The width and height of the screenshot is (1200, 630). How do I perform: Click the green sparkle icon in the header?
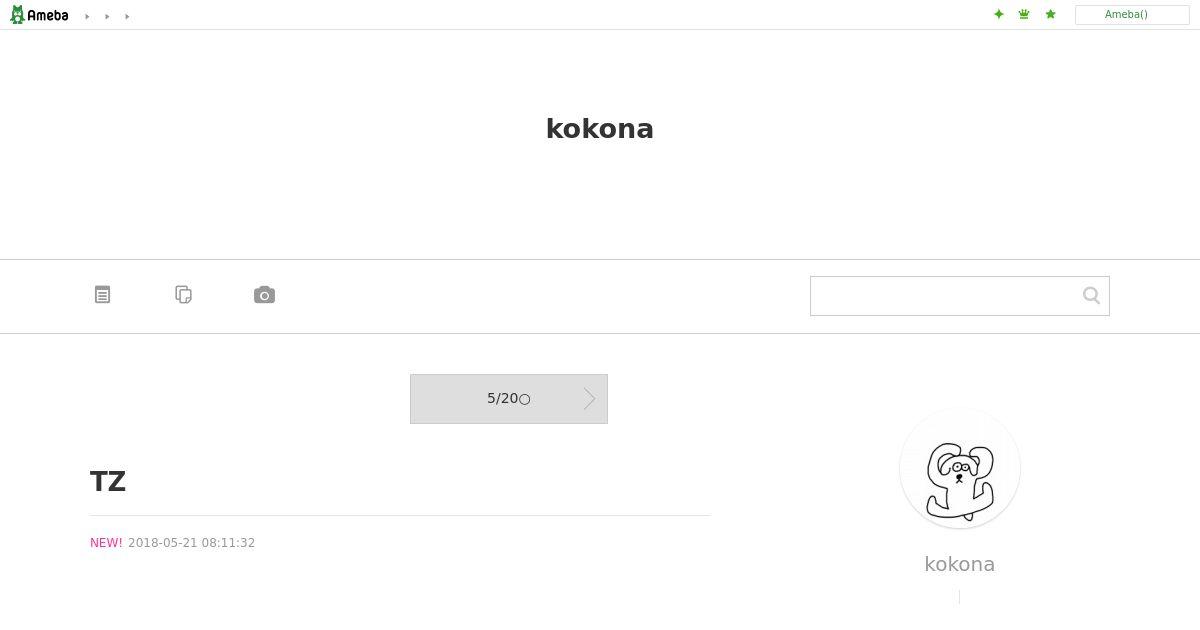(x=998, y=14)
